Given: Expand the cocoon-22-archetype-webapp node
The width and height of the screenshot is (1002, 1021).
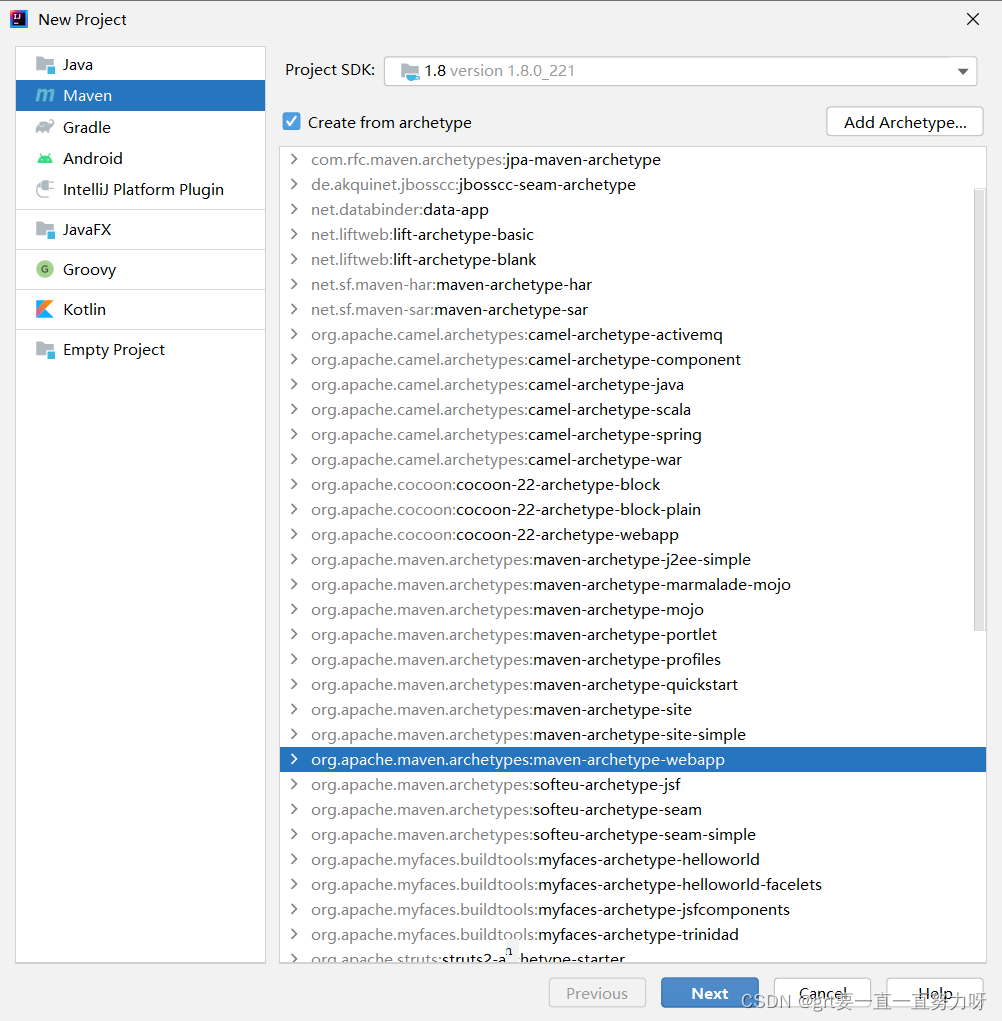Looking at the screenshot, I should (x=294, y=535).
